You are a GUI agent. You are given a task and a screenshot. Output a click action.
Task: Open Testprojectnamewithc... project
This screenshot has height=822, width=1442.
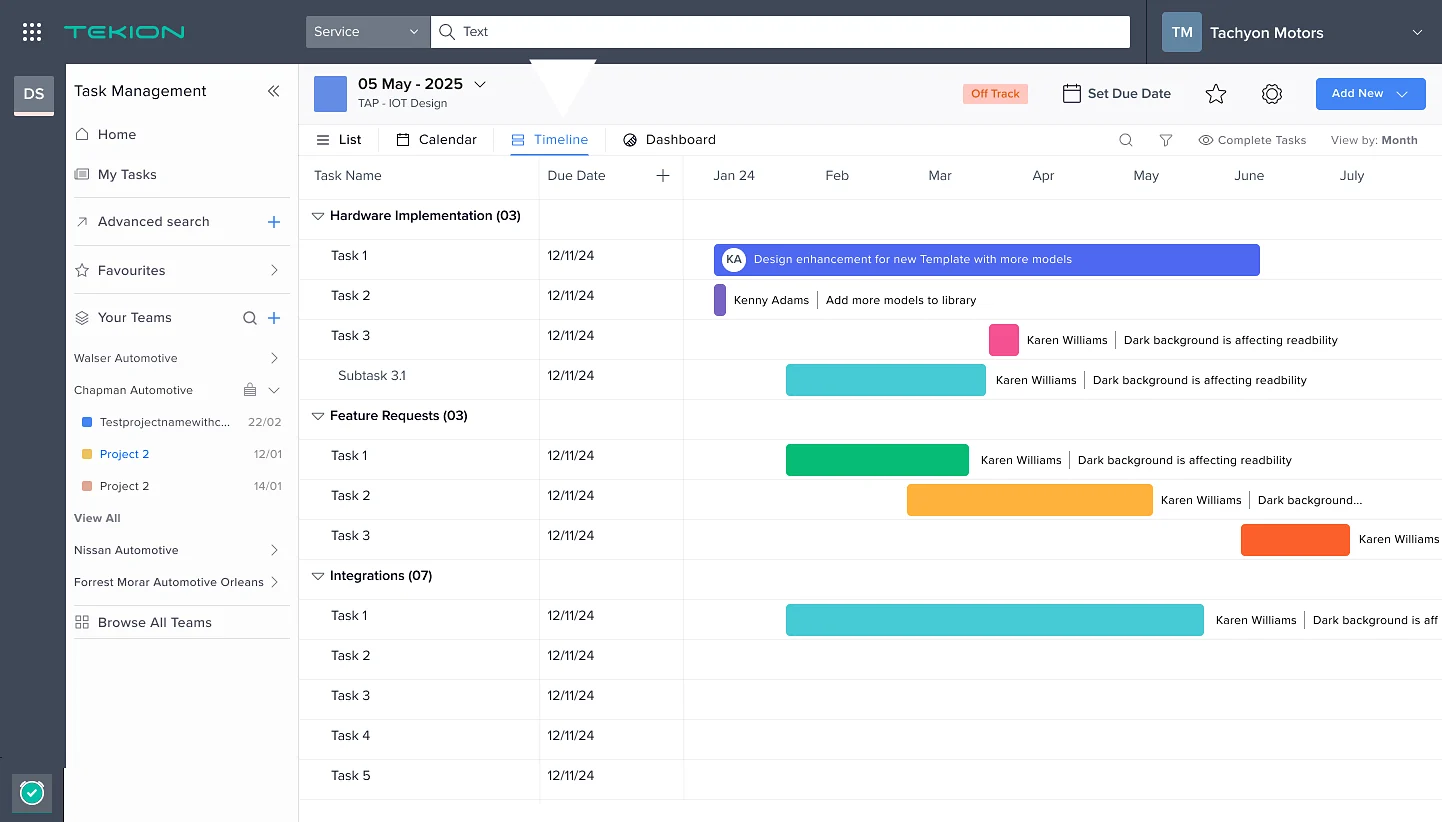[165, 422]
